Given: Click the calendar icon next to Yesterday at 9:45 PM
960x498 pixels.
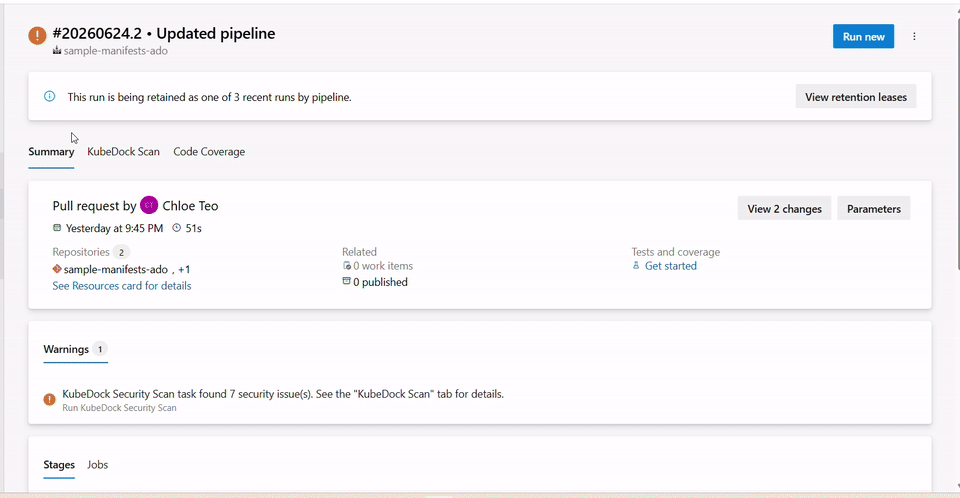Looking at the screenshot, I should 57,228.
